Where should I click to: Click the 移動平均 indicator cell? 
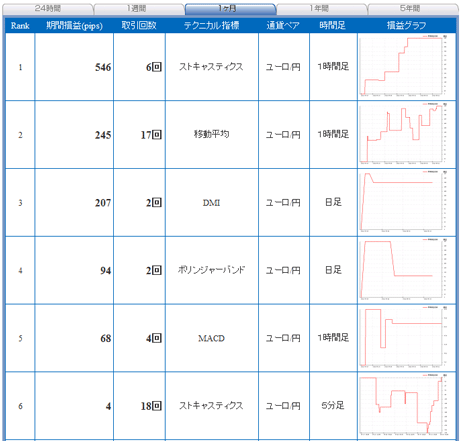[x=211, y=134]
